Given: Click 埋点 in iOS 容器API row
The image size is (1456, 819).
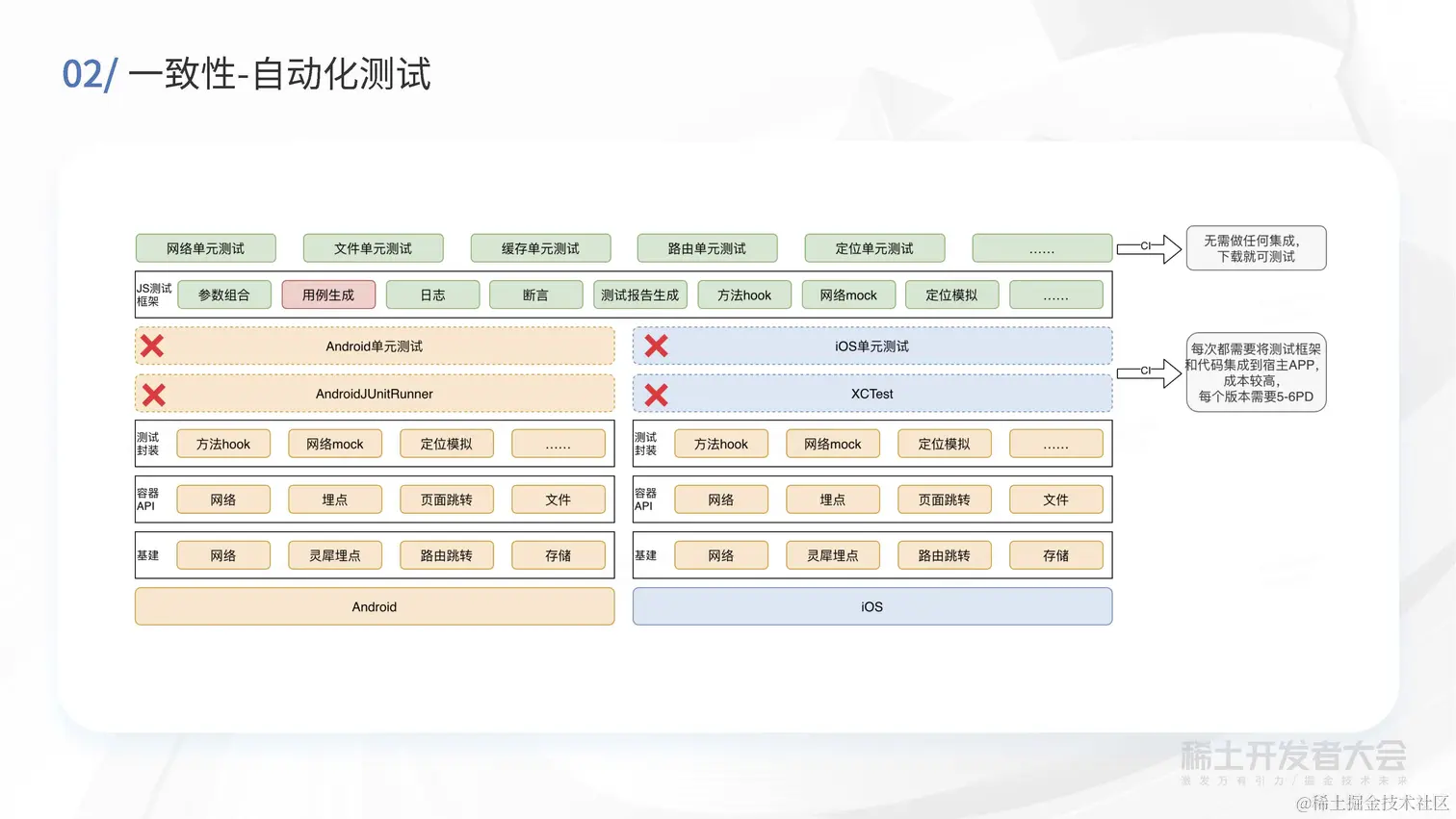Looking at the screenshot, I should (833, 499).
